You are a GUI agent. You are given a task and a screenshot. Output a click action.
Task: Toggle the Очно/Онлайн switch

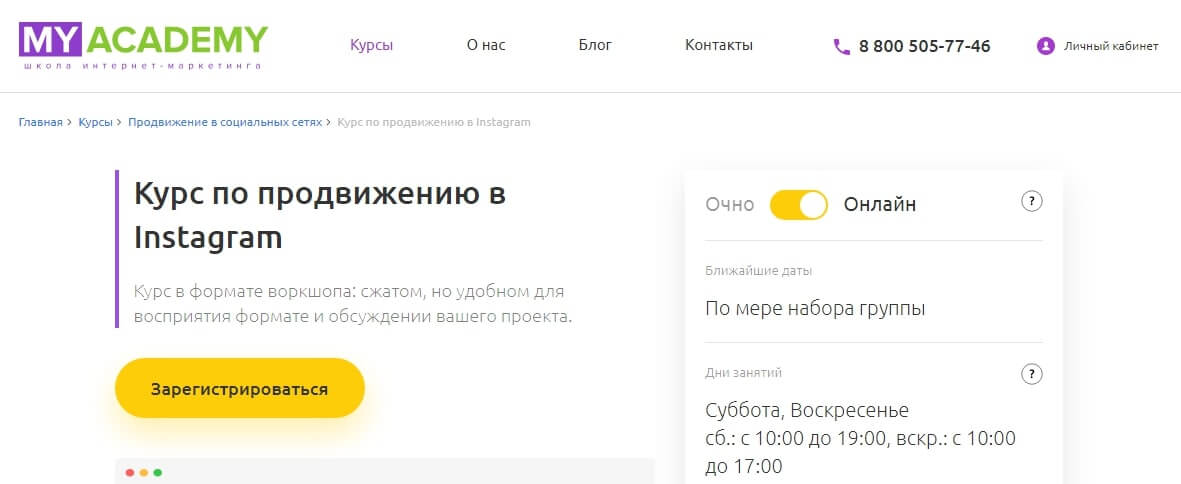(798, 205)
